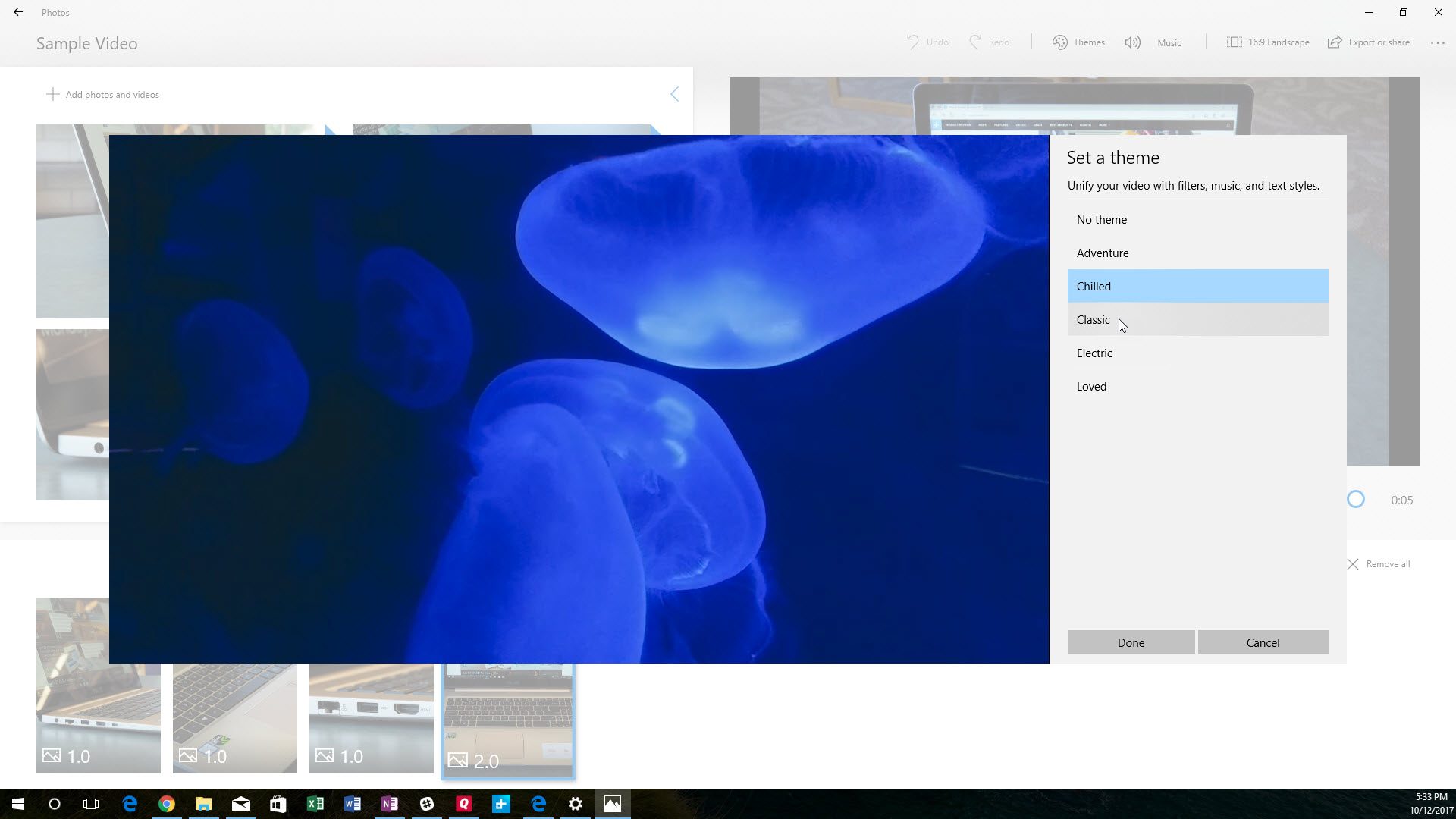The image size is (1456, 819).
Task: Click the Cancel button
Action: [1263, 642]
